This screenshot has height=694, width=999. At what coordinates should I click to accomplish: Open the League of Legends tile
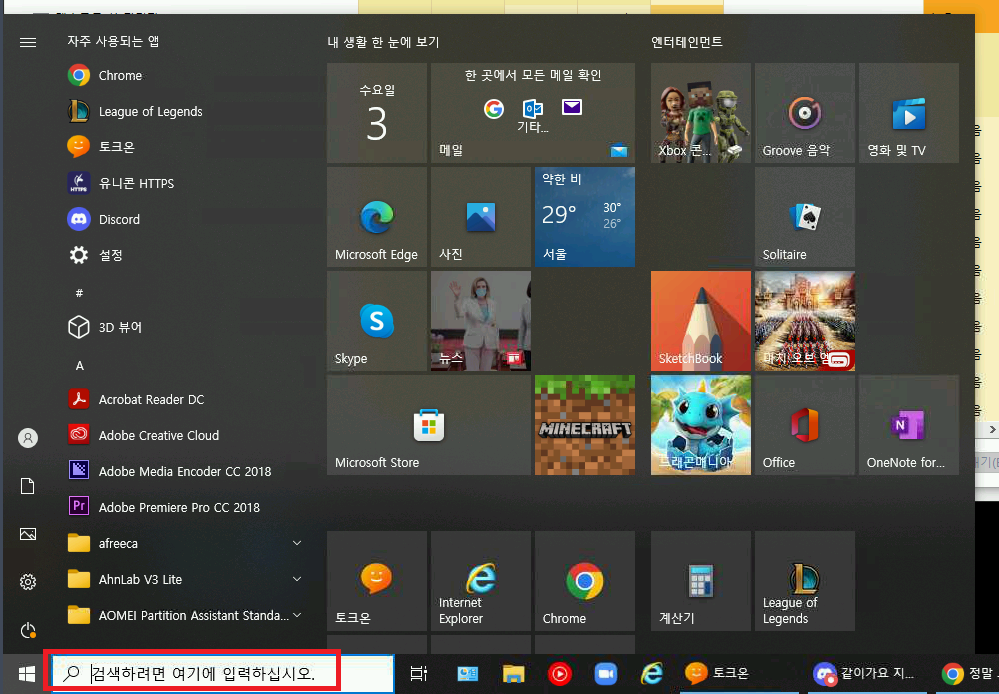tap(805, 581)
